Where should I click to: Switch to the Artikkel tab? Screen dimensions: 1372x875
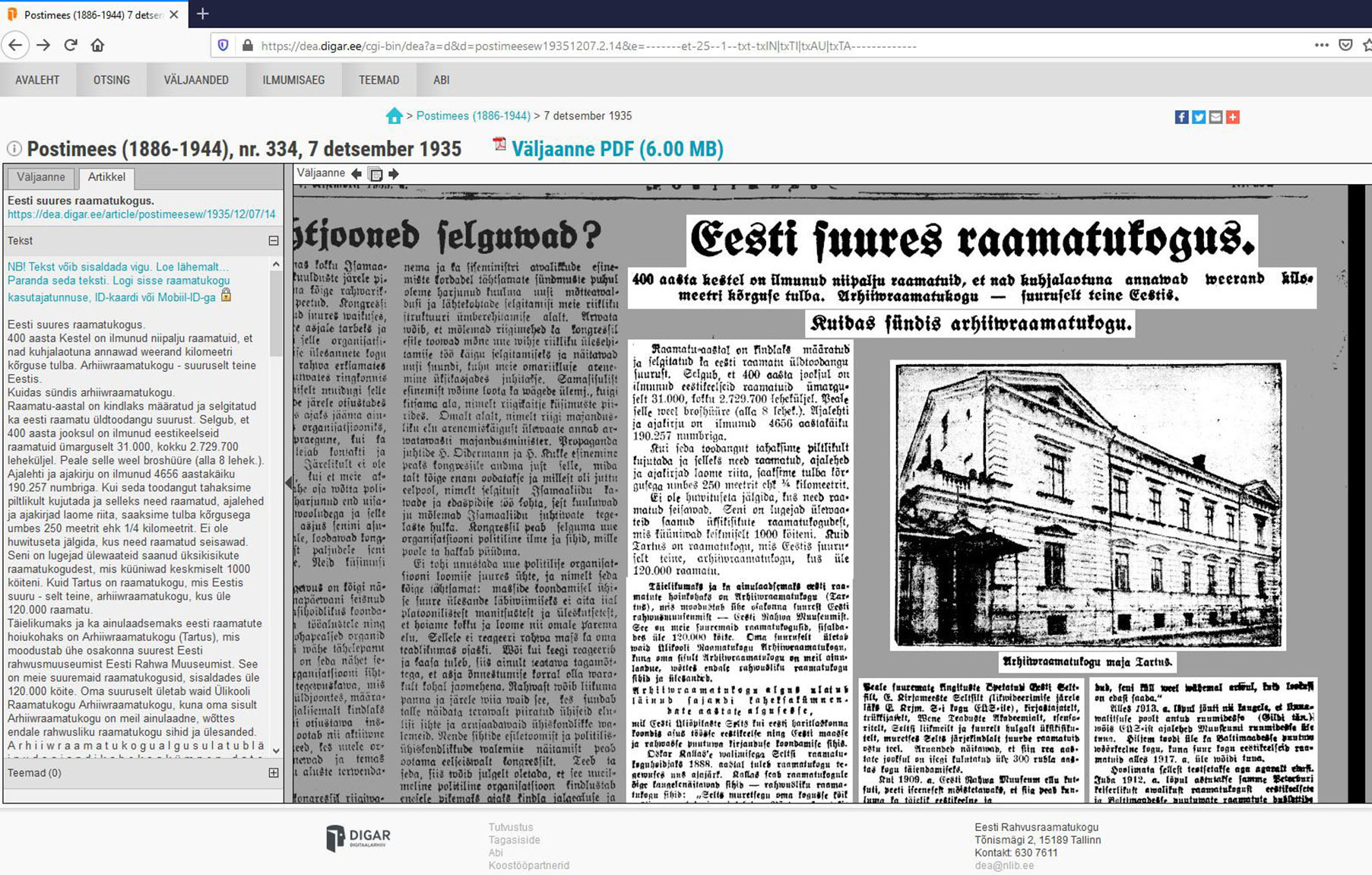click(x=106, y=177)
